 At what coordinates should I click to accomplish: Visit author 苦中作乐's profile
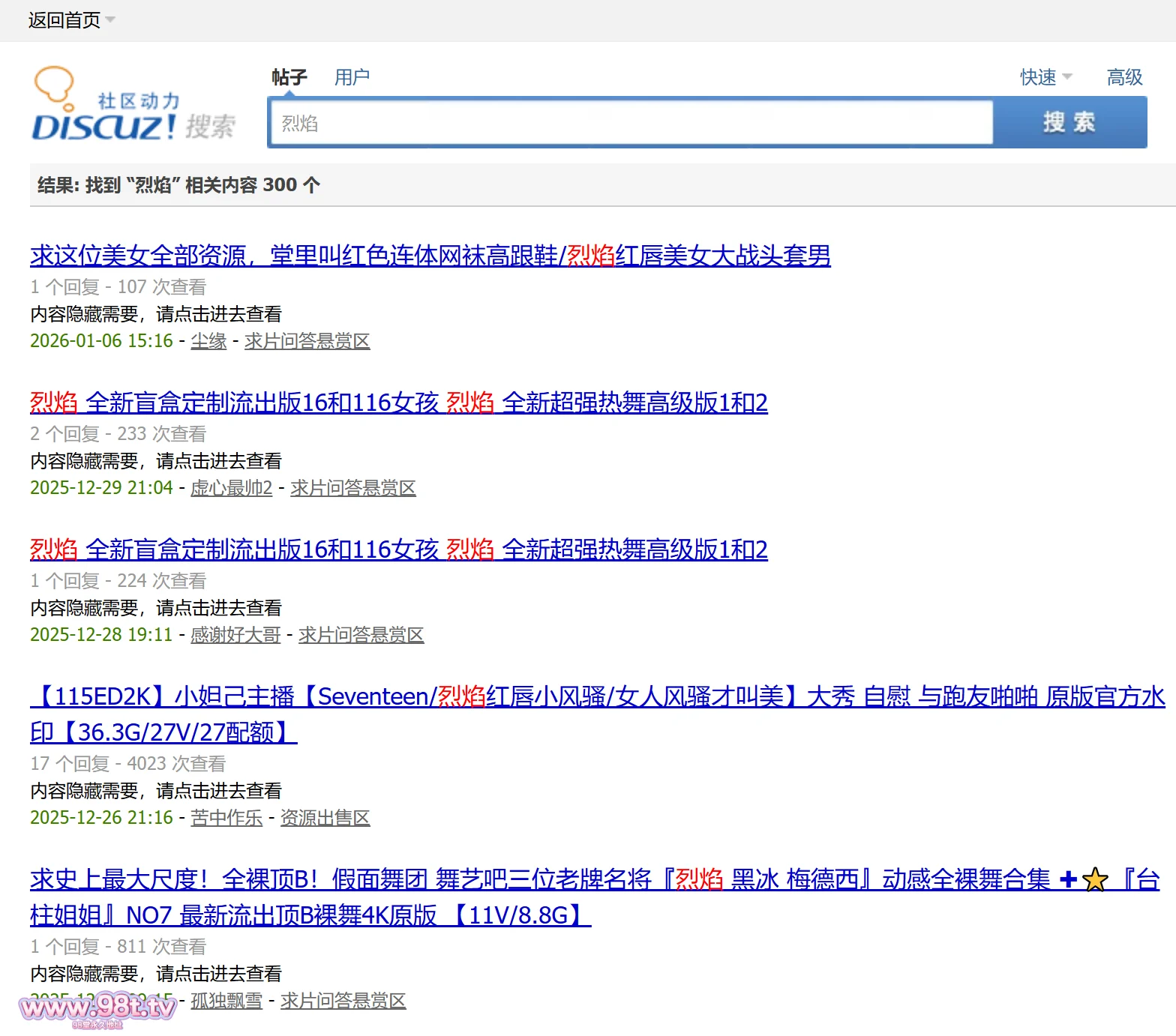coord(226,818)
